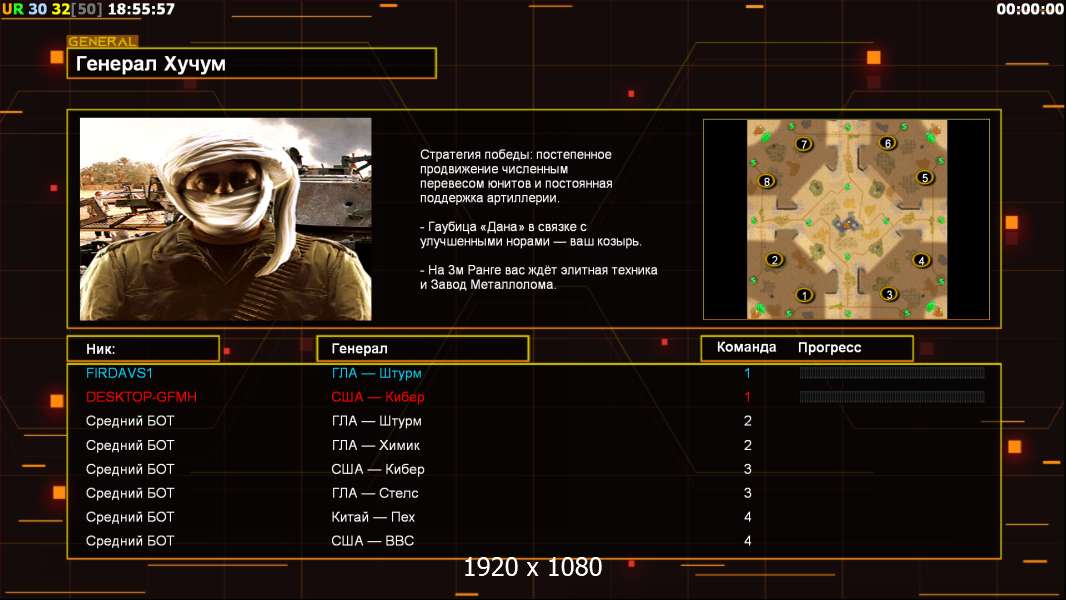Click the 'Команда' column header
The width and height of the screenshot is (1066, 600).
tap(746, 347)
